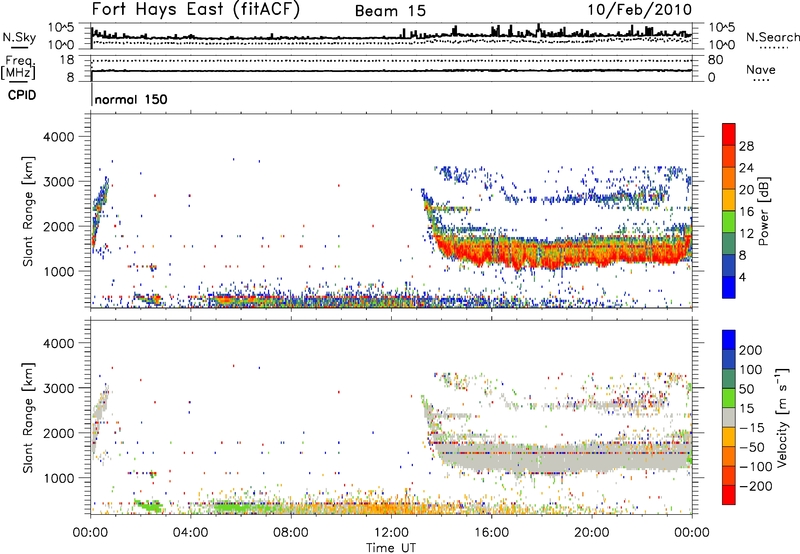
Task: Click the 'N.Search' legend label
Action: [x=772, y=37]
